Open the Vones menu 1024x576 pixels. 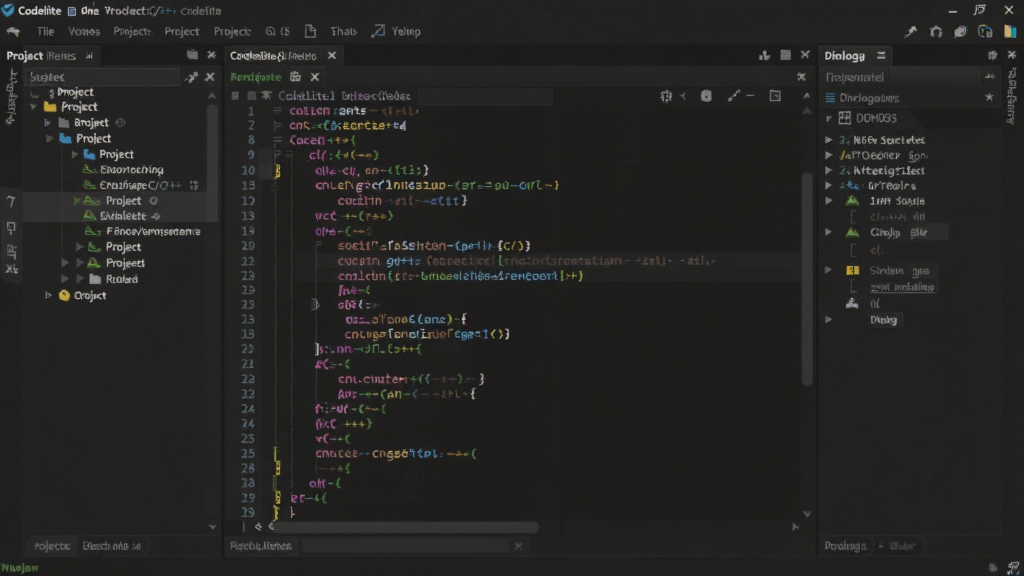[x=84, y=31]
